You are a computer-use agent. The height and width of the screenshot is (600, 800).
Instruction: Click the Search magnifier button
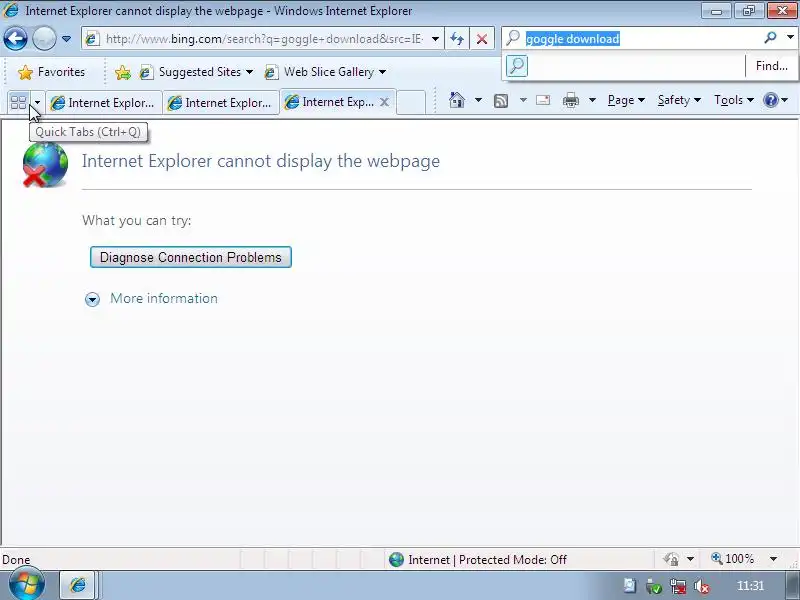pos(770,37)
